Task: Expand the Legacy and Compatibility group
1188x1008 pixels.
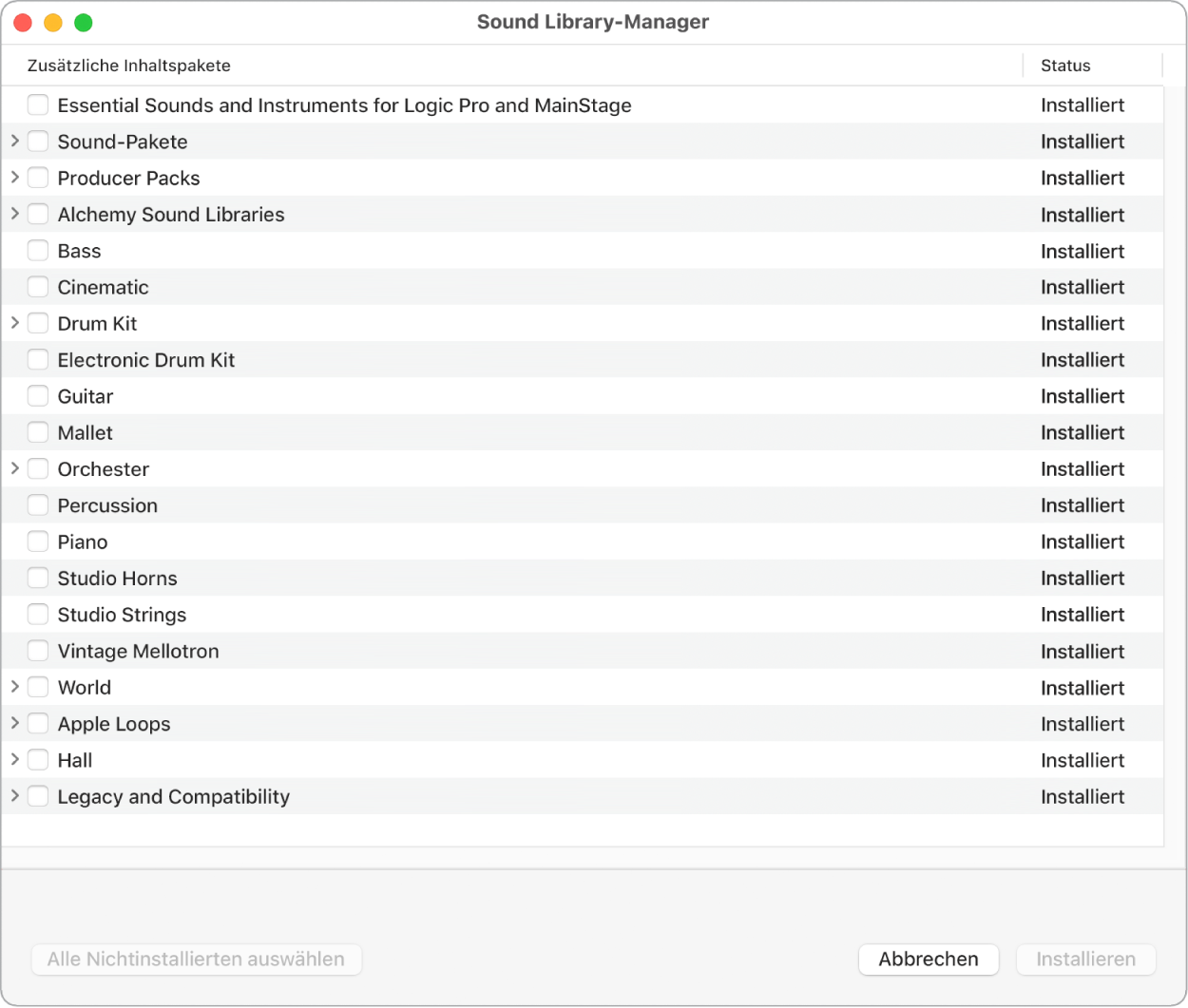Action: pyautogui.click(x=15, y=796)
